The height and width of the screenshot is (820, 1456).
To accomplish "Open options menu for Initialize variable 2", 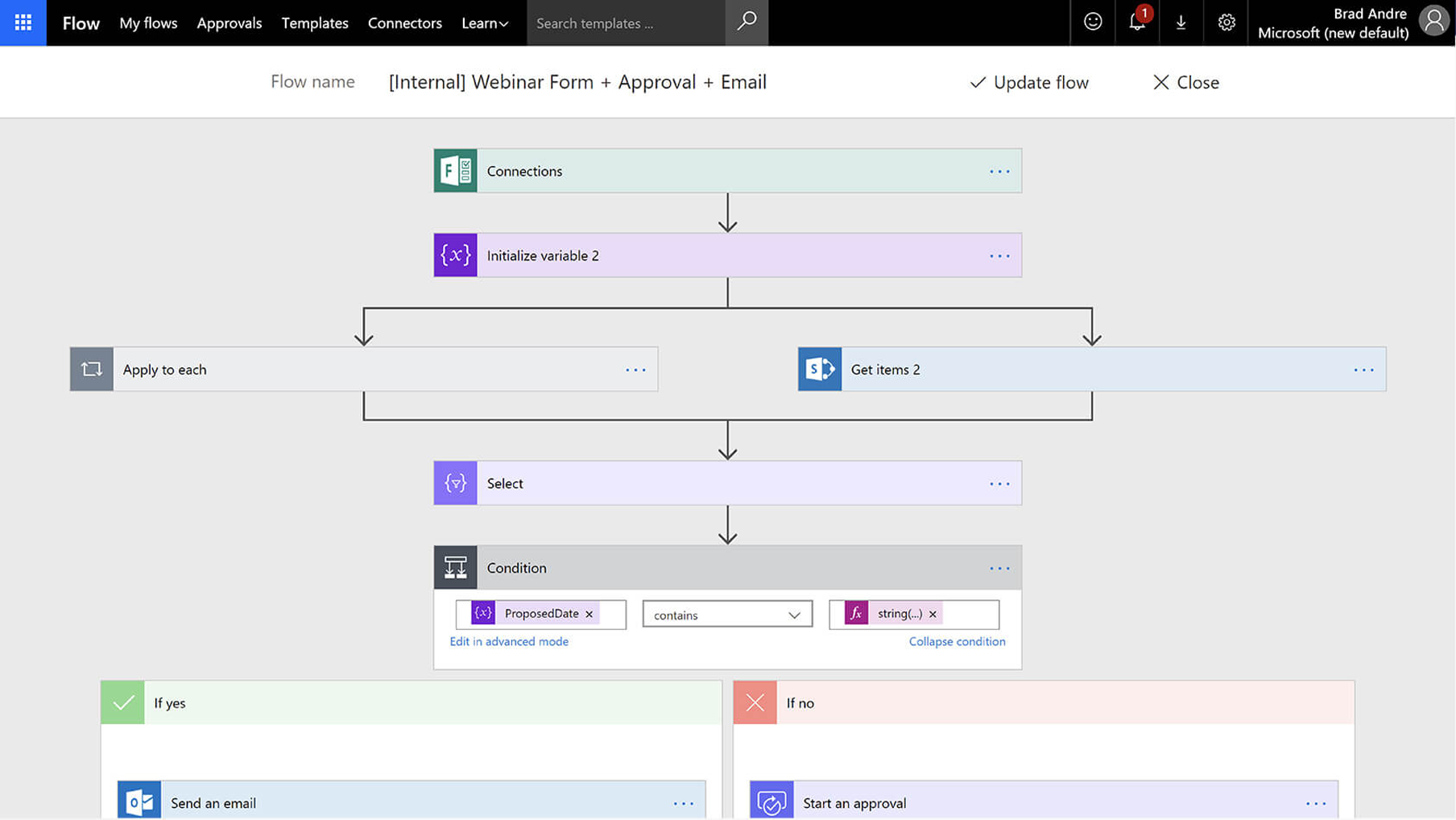I will point(999,256).
